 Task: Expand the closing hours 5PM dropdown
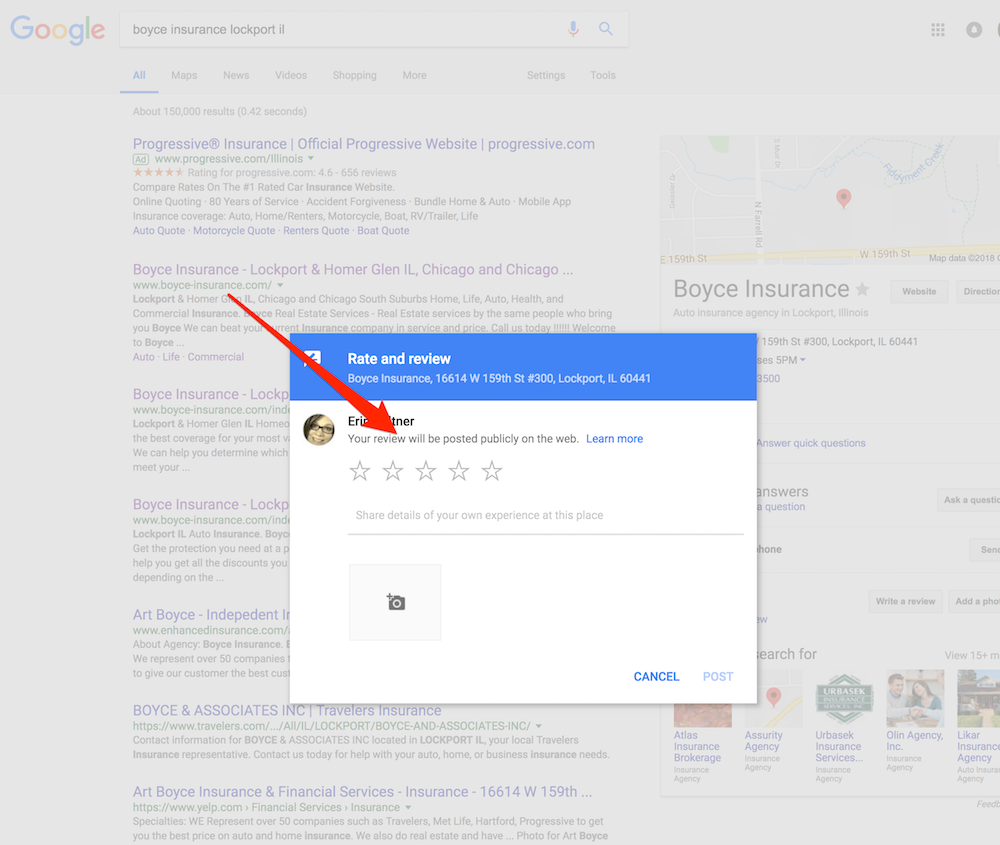click(x=803, y=360)
